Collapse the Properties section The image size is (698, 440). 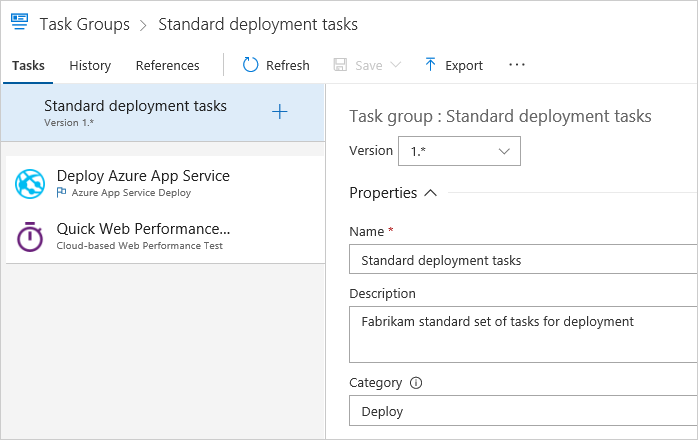pyautogui.click(x=431, y=193)
